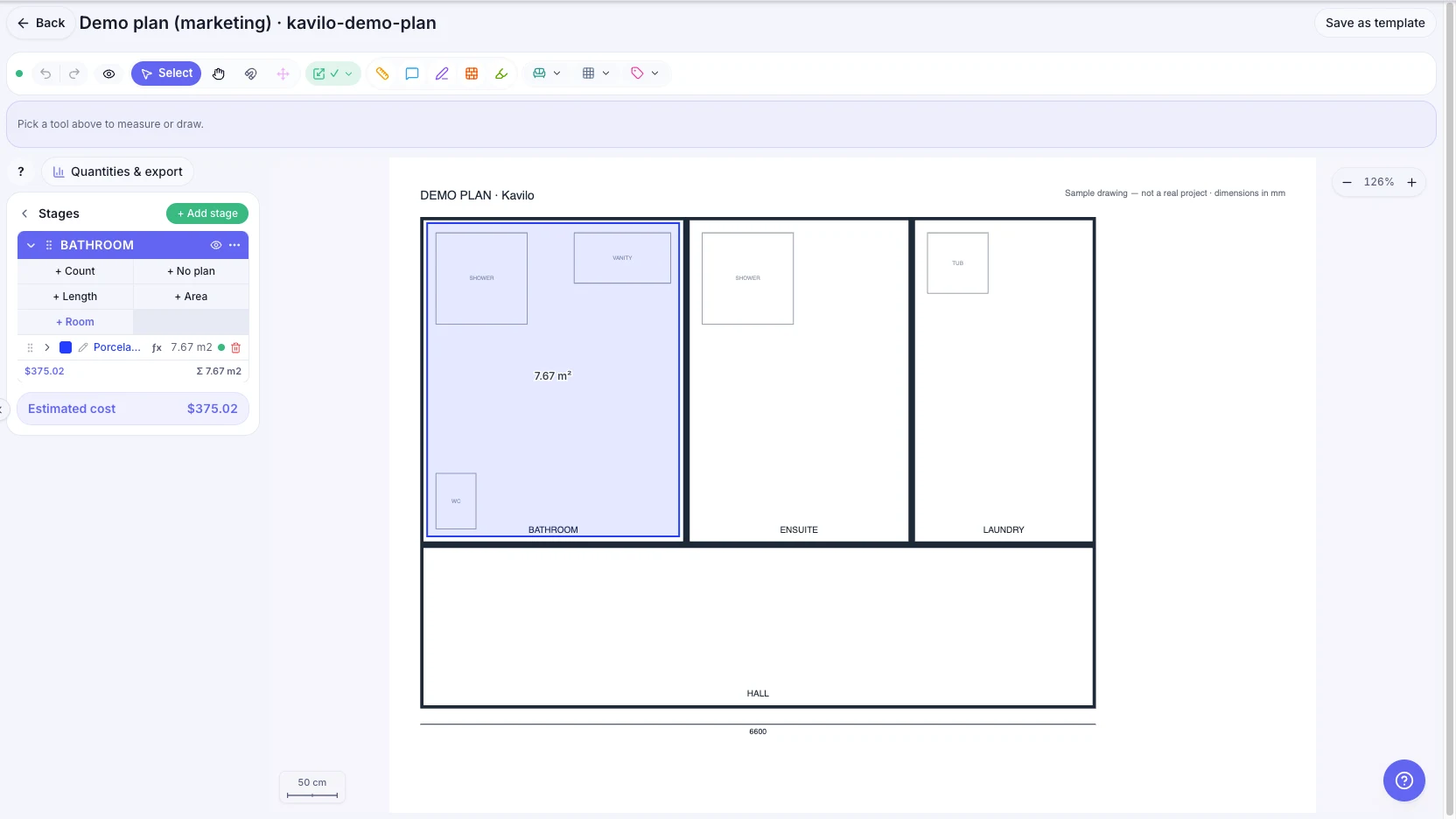The height and width of the screenshot is (819, 1456).
Task: Collapse the BATHROOM stage chevron
Action: pos(31,245)
